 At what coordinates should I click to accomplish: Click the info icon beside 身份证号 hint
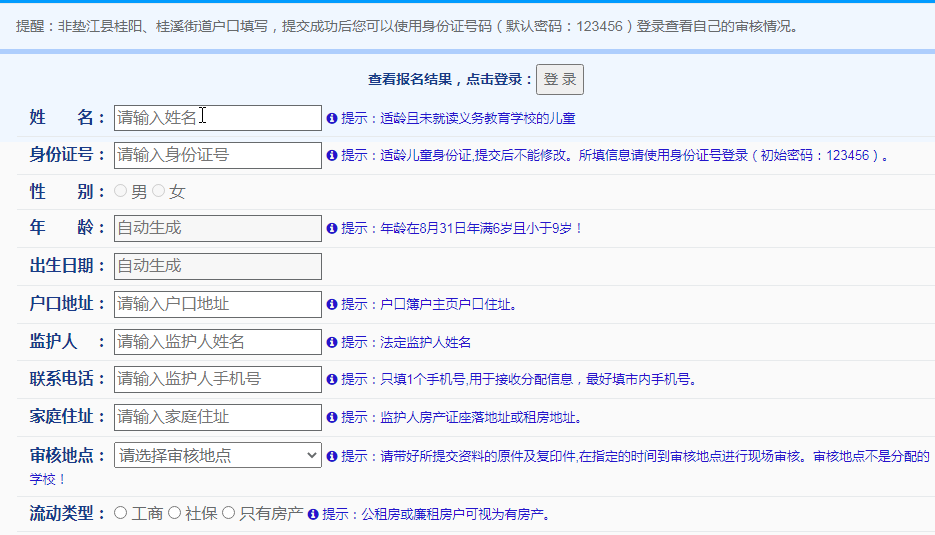332,156
